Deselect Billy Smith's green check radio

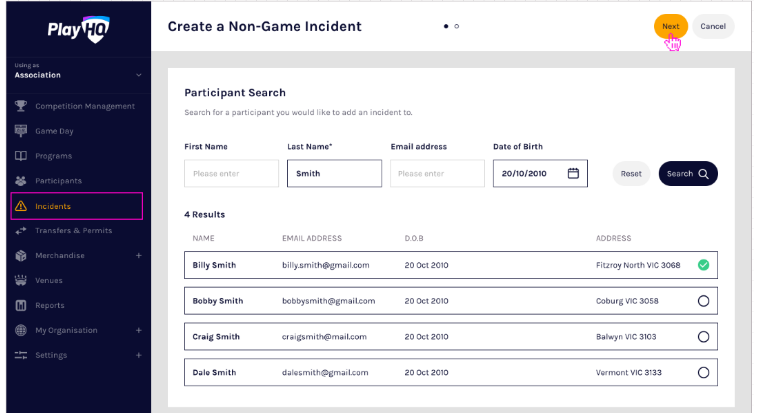coord(703,265)
